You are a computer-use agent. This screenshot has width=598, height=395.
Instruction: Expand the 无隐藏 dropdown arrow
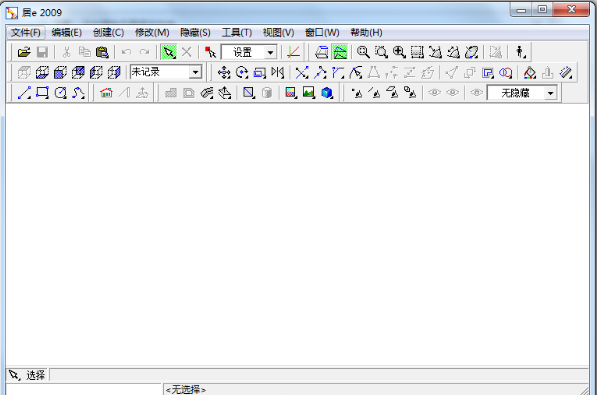tap(550, 93)
